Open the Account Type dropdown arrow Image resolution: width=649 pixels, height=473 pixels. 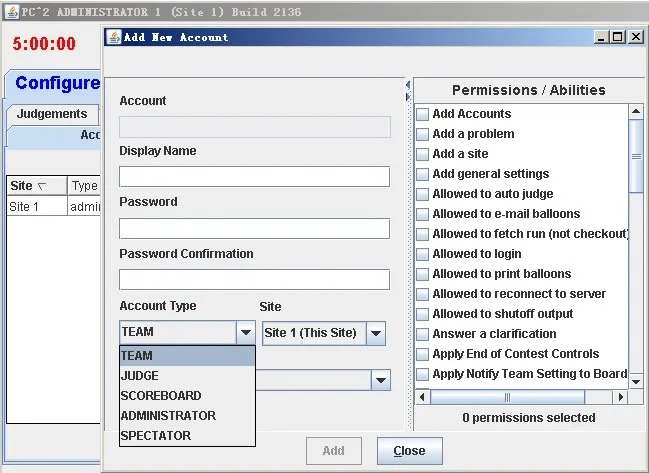(245, 332)
